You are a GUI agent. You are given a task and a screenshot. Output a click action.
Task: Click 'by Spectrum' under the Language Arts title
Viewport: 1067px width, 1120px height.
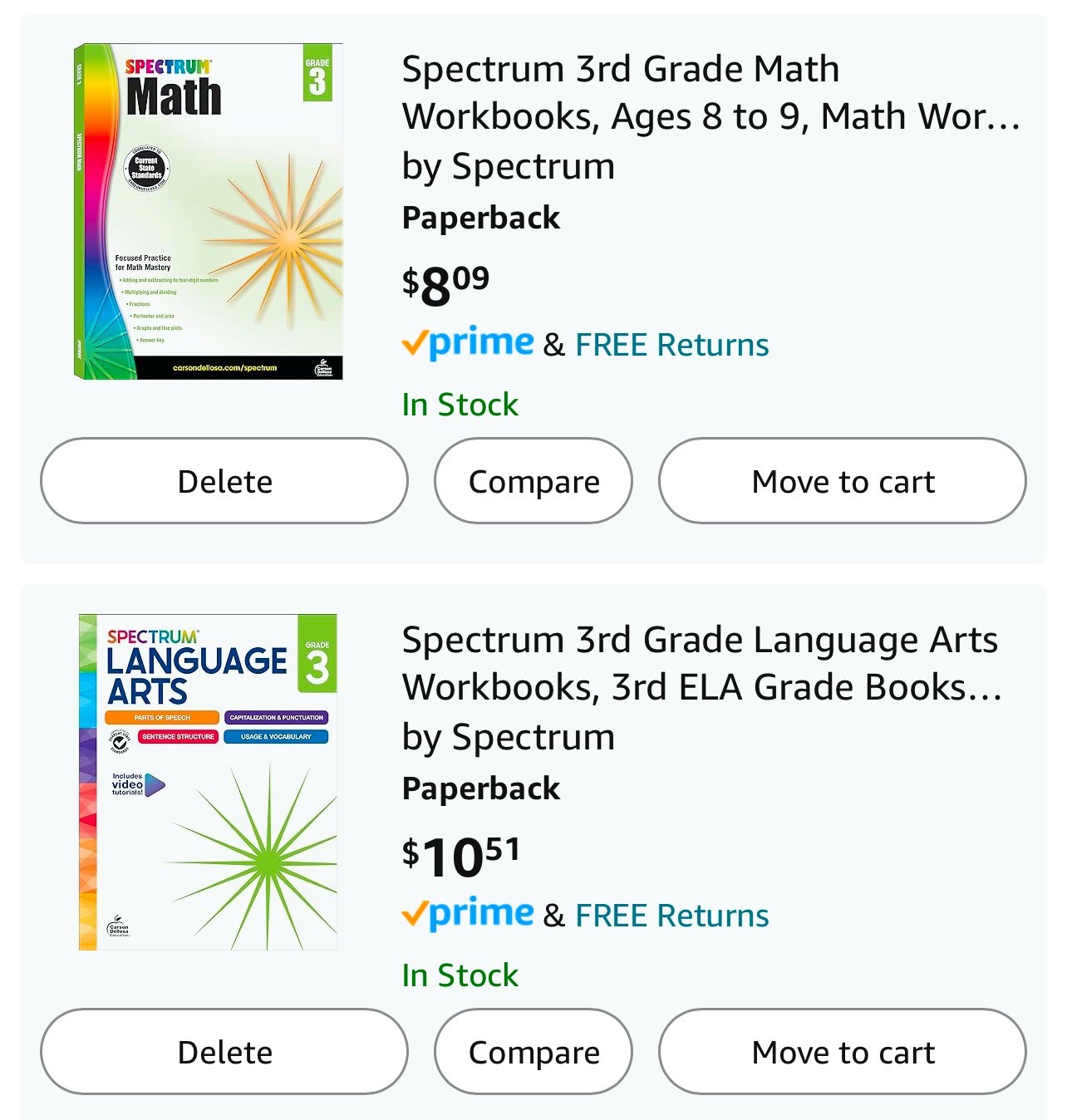(509, 738)
